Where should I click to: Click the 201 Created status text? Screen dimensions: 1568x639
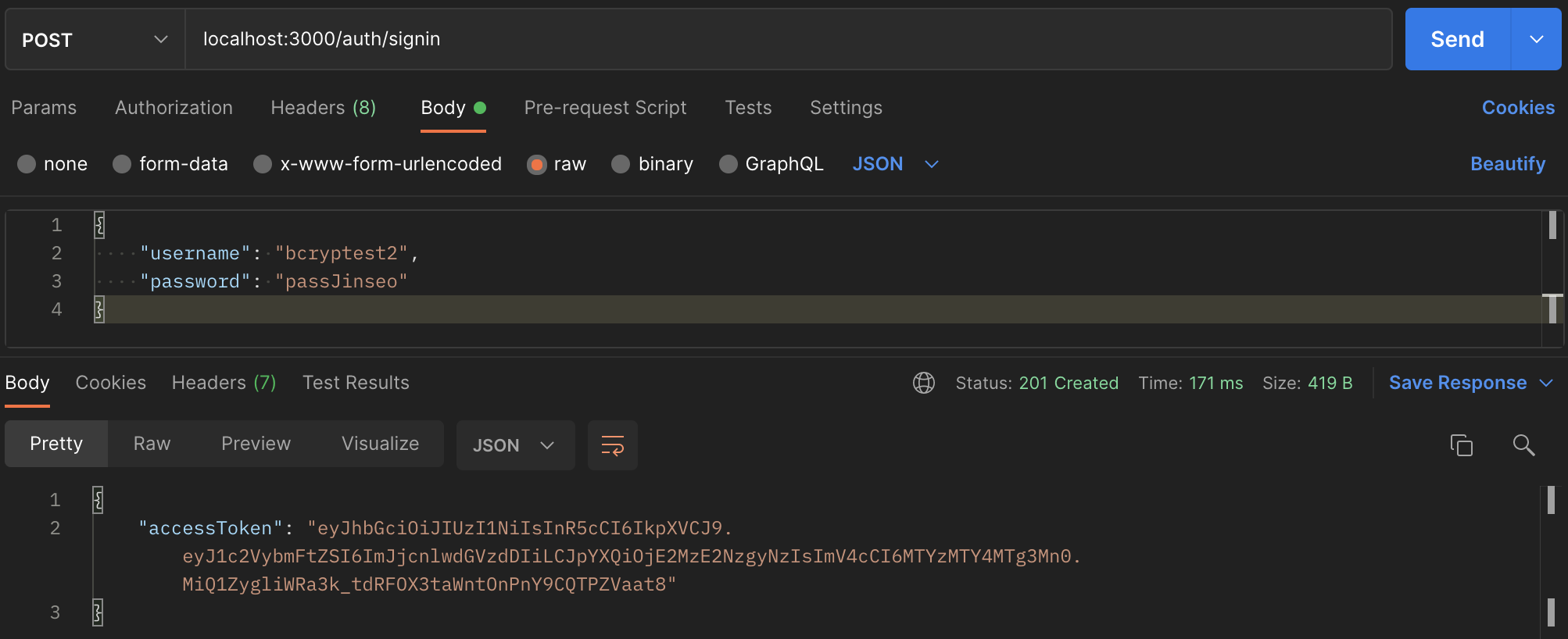1069,383
